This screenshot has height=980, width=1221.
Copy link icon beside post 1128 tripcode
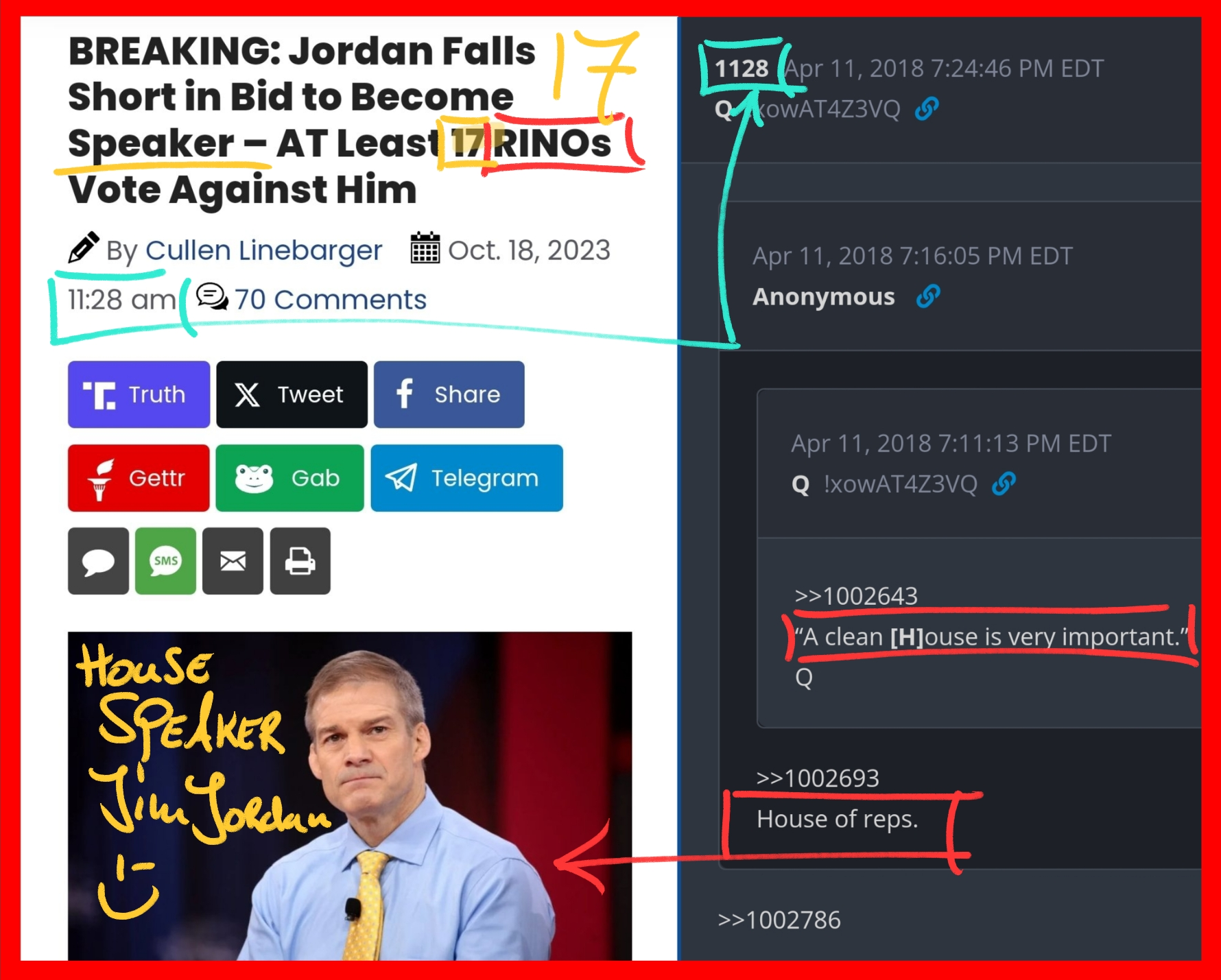pyautogui.click(x=927, y=108)
